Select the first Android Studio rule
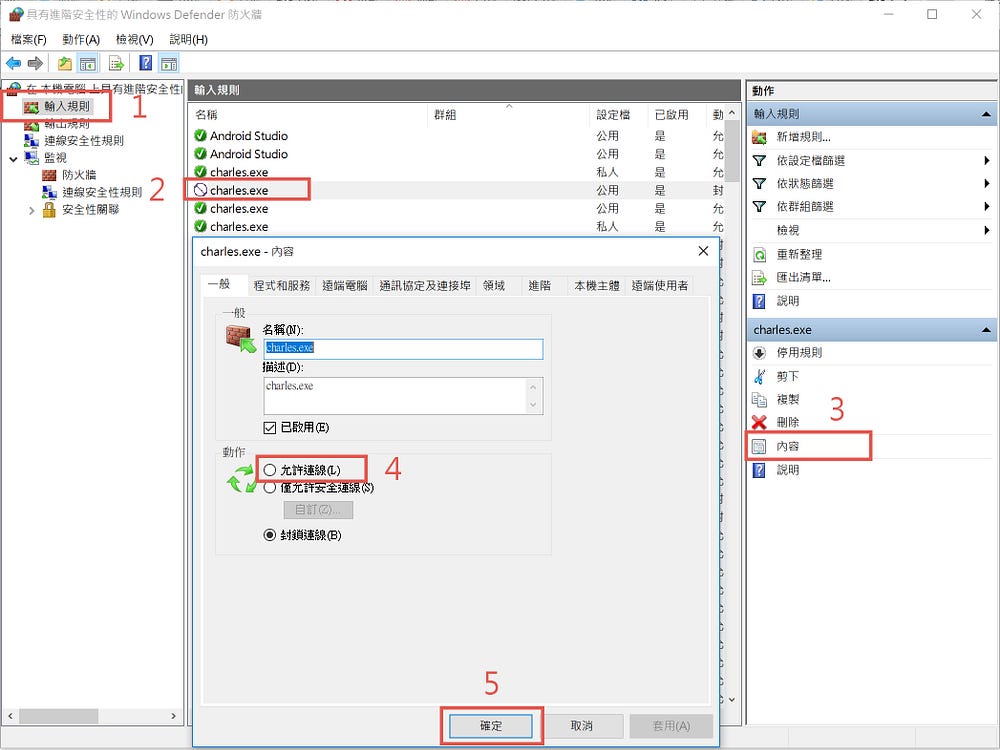 (456, 136)
